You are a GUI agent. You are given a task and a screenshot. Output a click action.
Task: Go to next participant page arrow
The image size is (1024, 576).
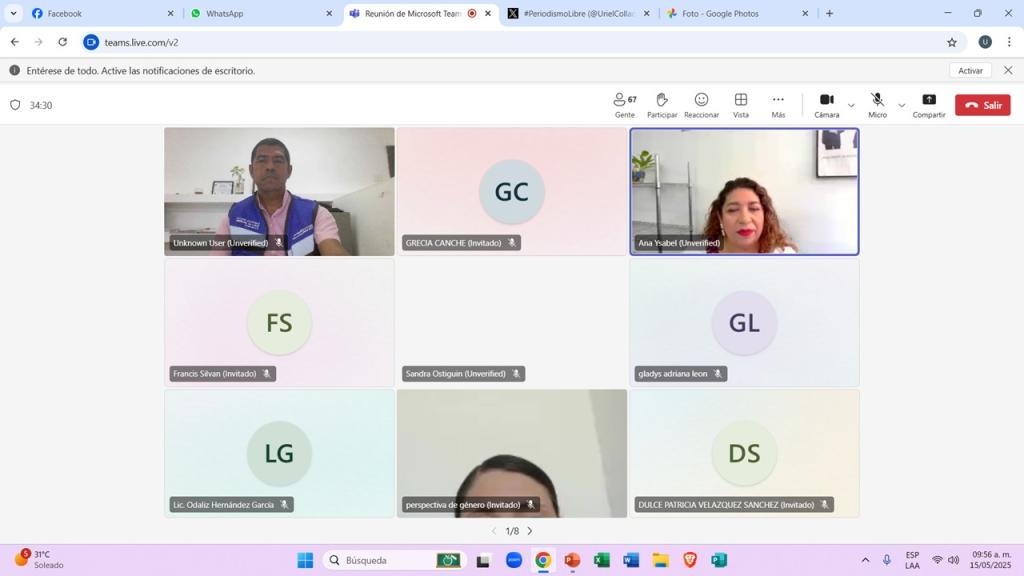pyautogui.click(x=530, y=531)
